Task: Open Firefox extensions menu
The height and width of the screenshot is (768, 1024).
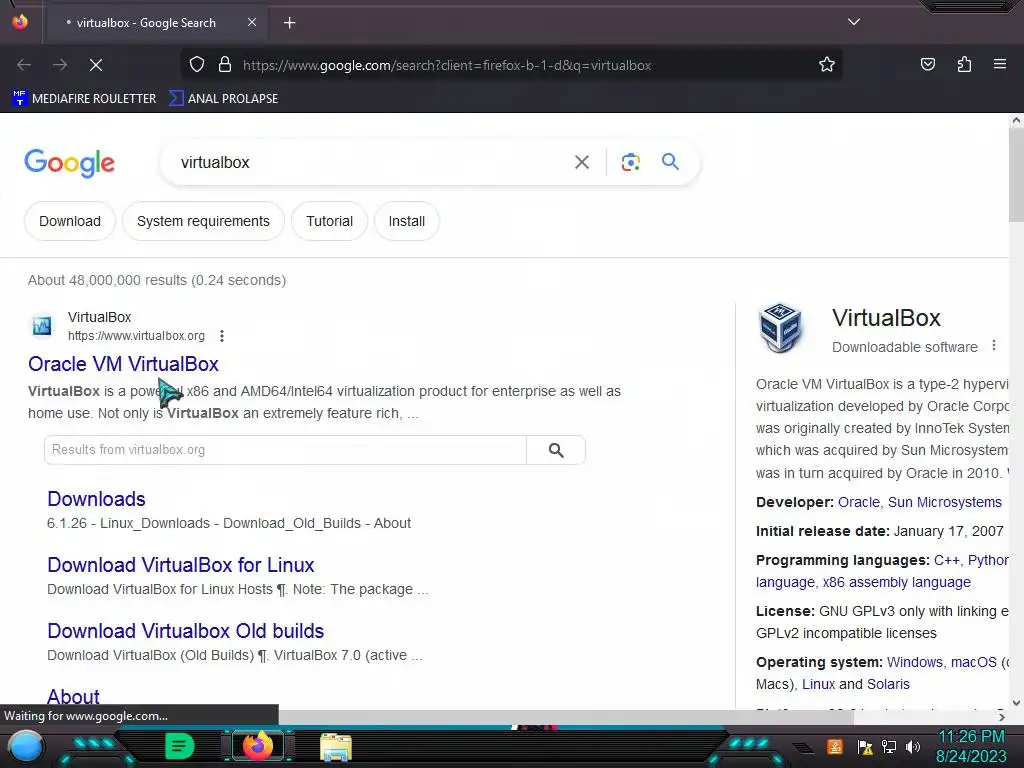Action: point(964,64)
